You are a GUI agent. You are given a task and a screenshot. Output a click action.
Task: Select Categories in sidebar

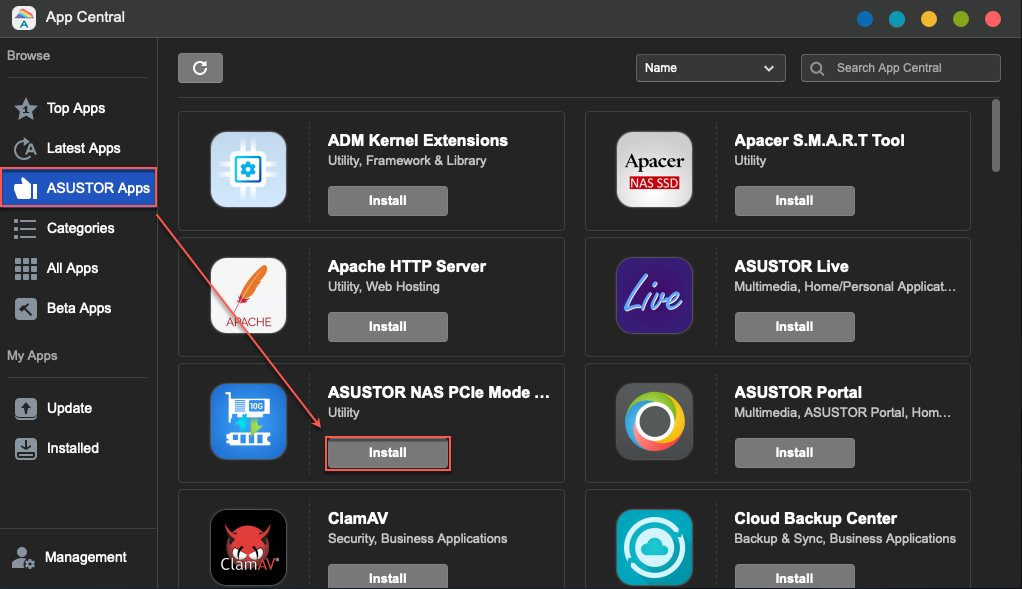click(78, 229)
